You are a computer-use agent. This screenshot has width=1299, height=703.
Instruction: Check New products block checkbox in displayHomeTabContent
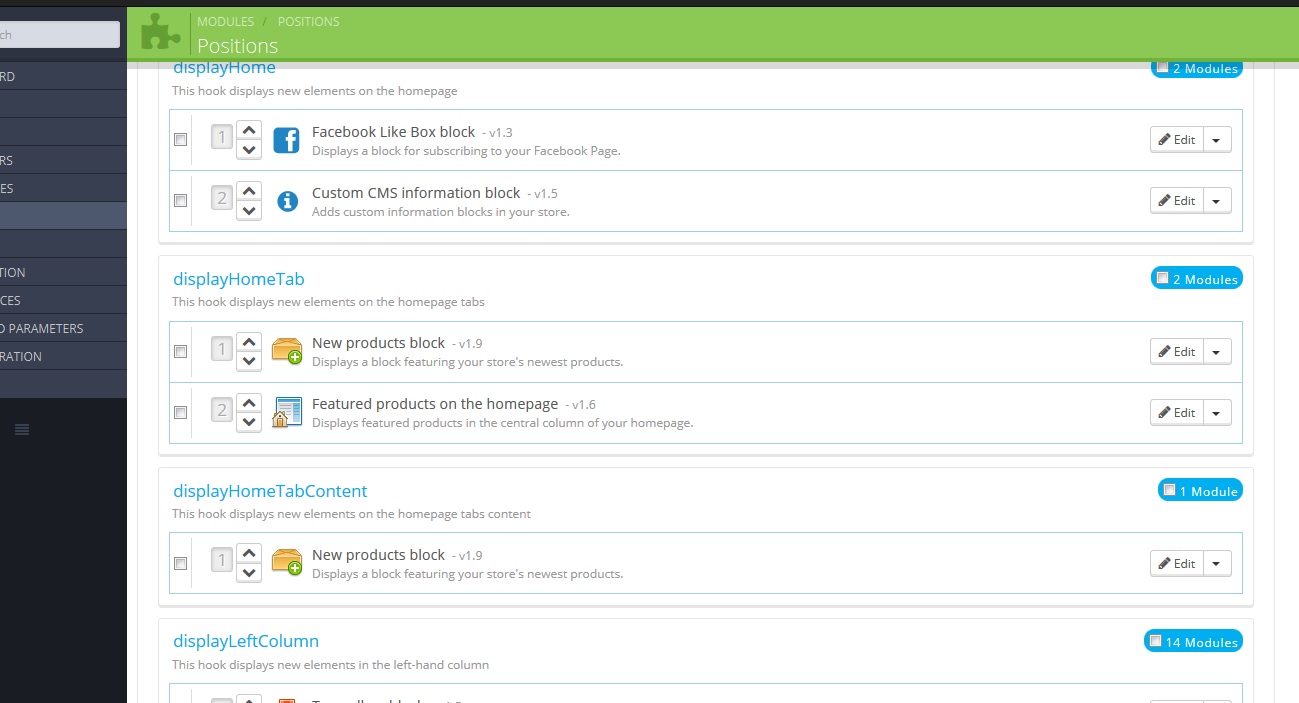[180, 564]
